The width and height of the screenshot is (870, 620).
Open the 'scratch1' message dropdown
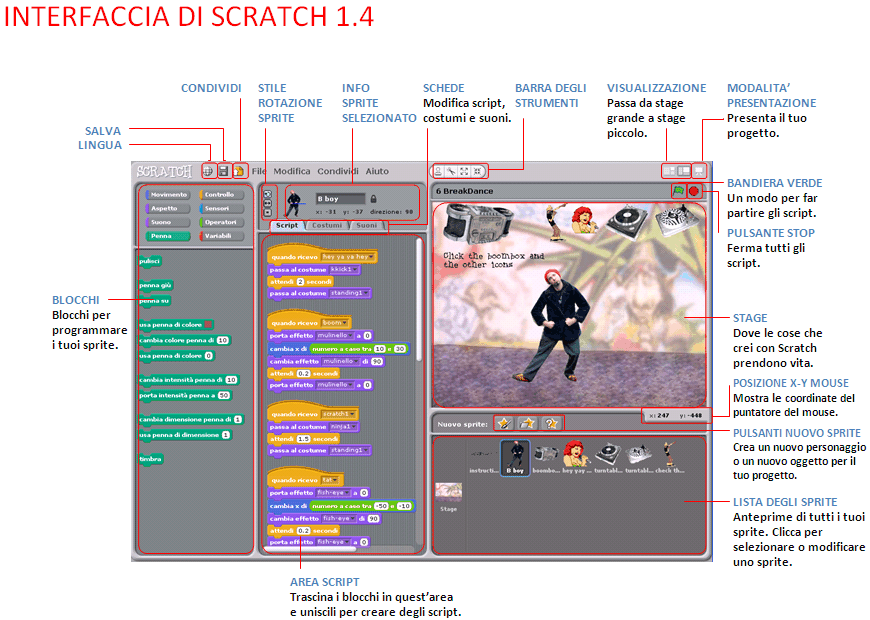coord(339,414)
